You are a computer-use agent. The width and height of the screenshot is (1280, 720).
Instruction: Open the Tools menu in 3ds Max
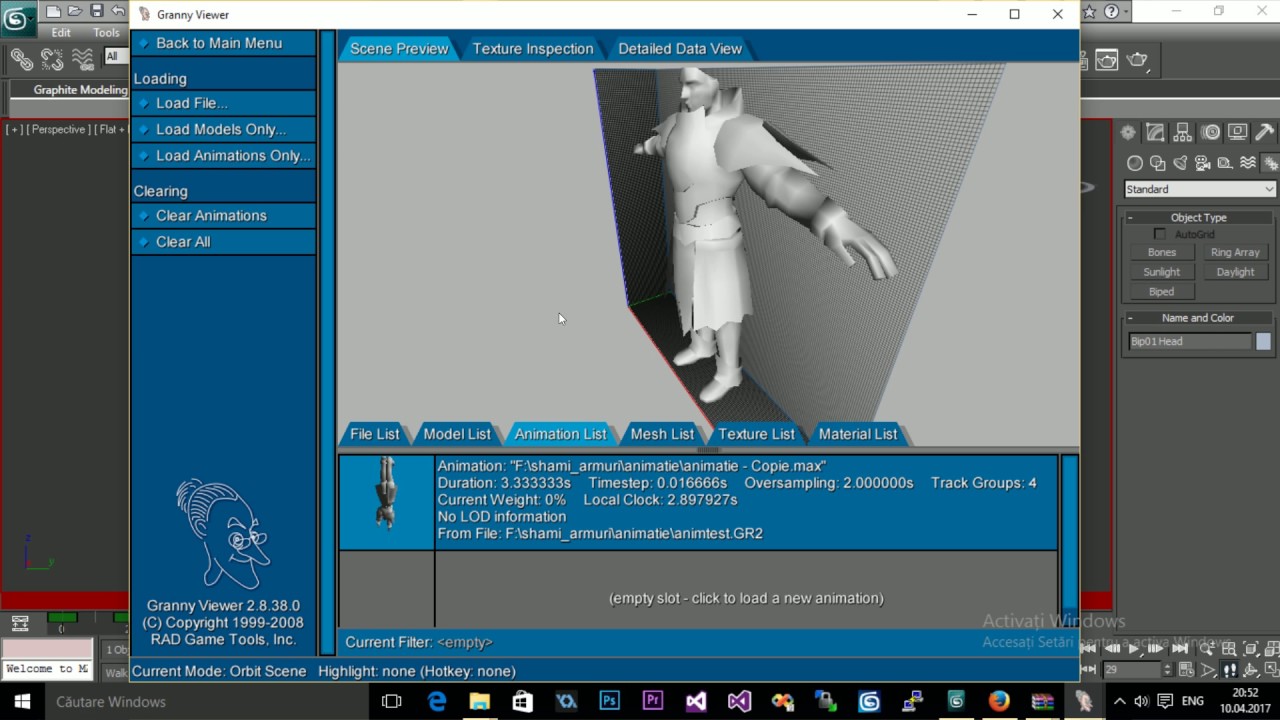[107, 33]
